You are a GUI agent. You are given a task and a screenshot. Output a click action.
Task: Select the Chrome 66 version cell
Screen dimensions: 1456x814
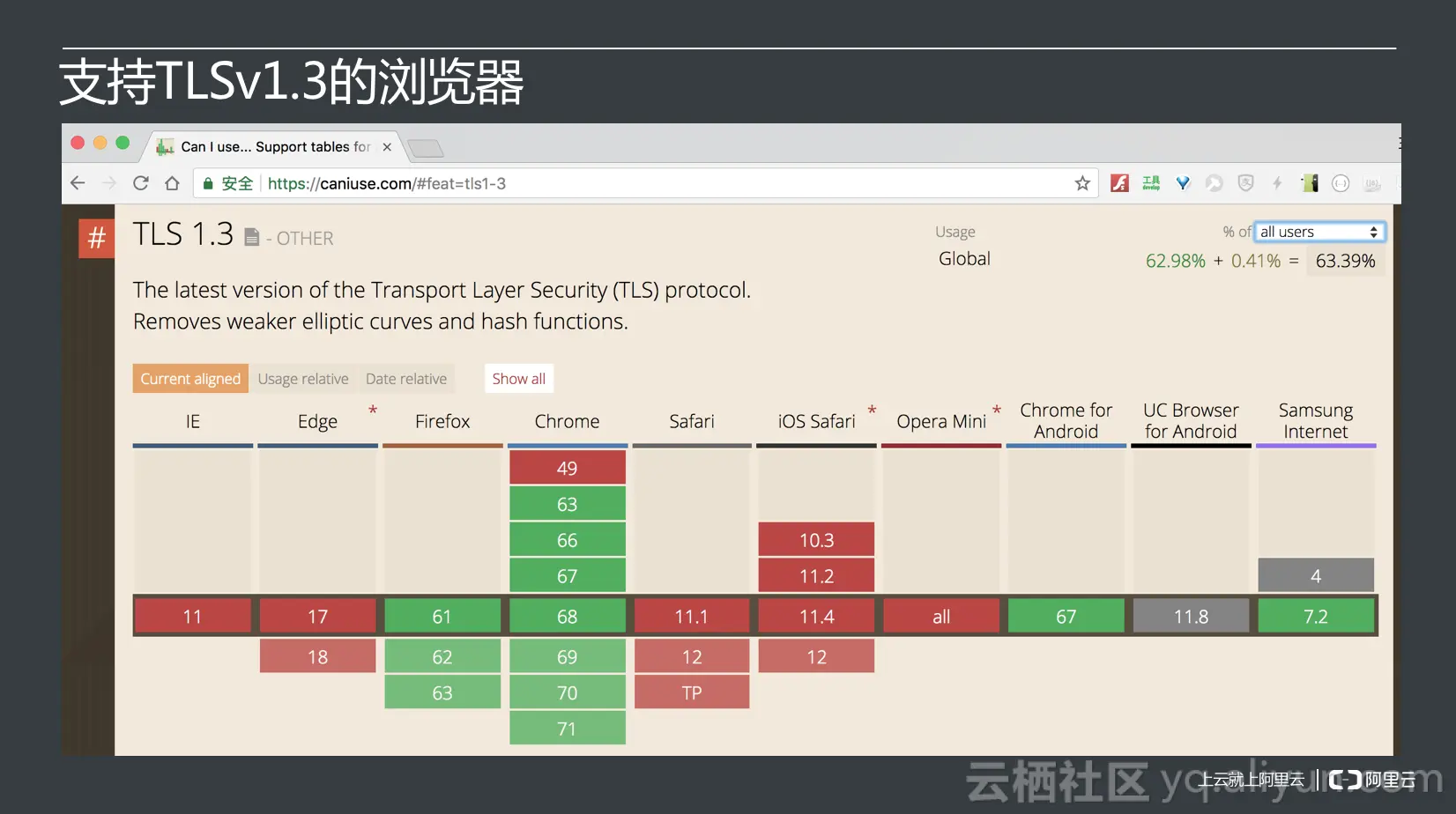(x=568, y=540)
